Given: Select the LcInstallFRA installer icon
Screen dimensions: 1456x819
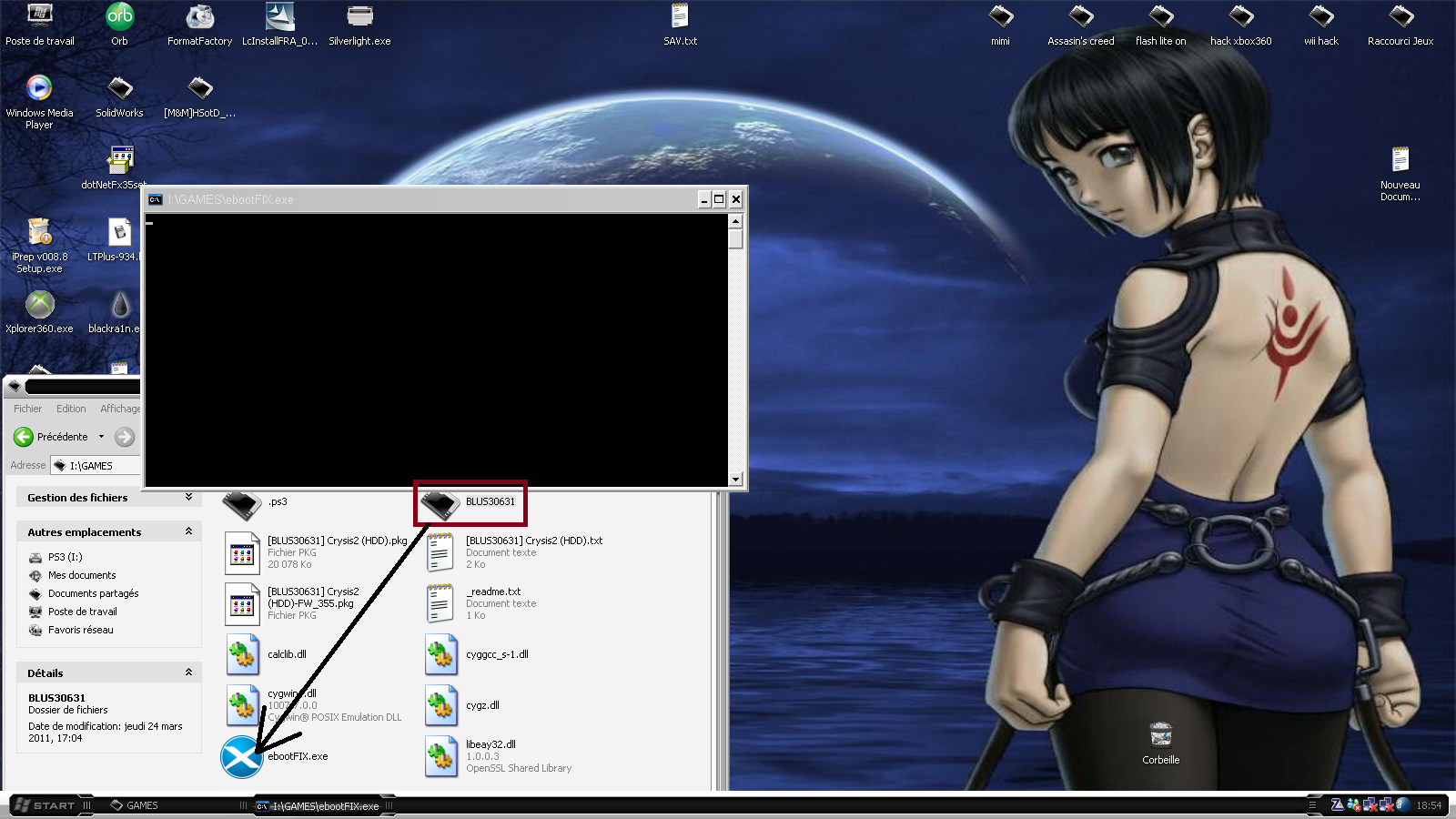Looking at the screenshot, I should (x=279, y=25).
